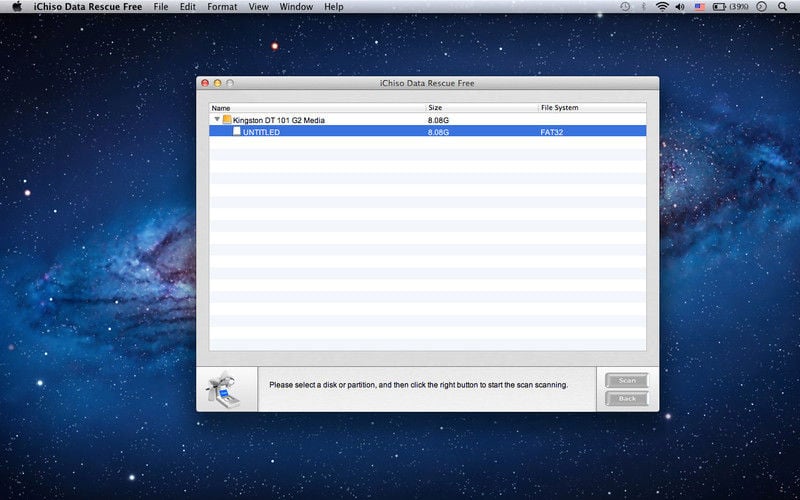Image resolution: width=800 pixels, height=500 pixels.
Task: Open the Apple menu
Action: [x=17, y=7]
